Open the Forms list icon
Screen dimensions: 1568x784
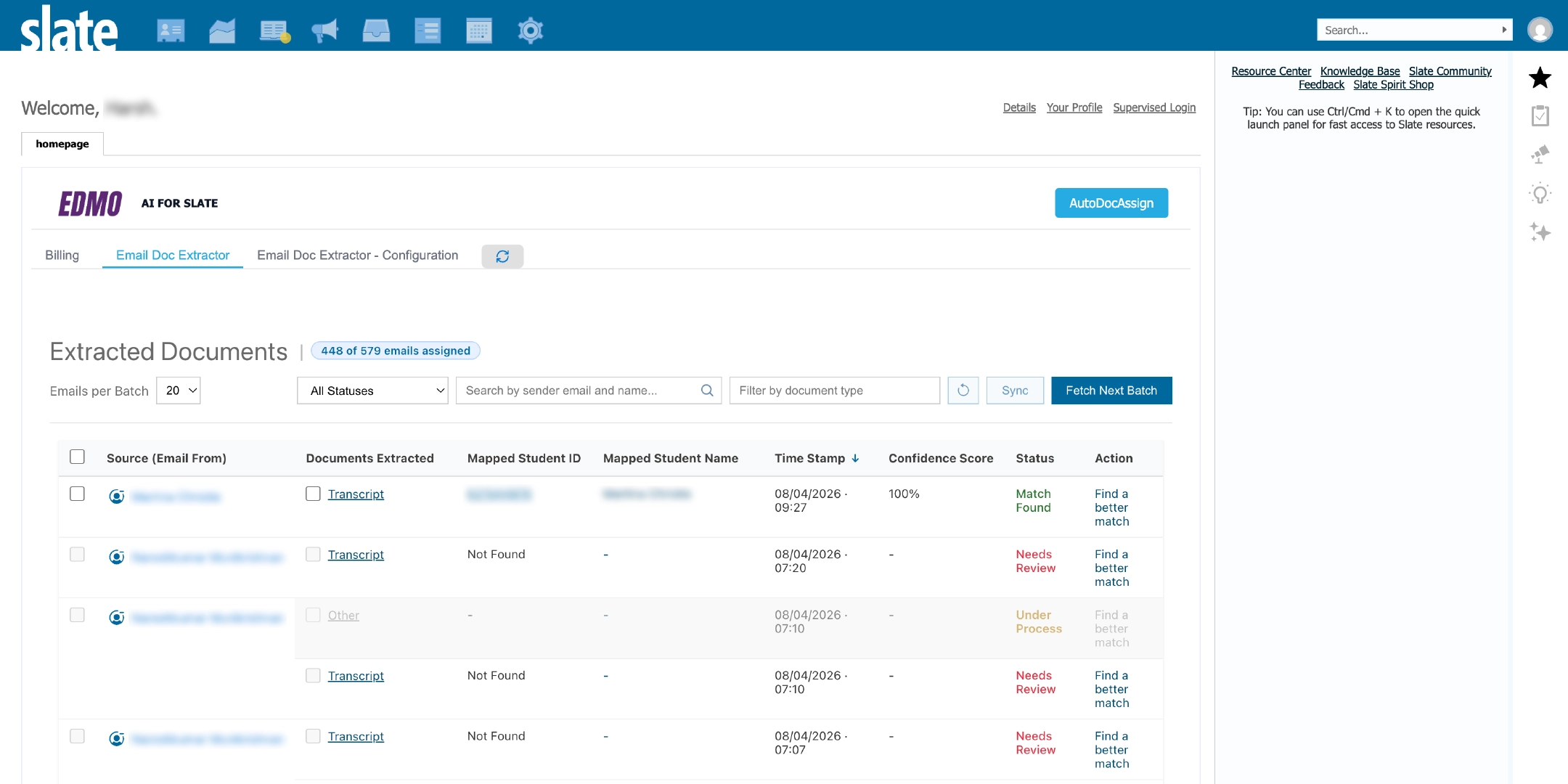(x=428, y=30)
